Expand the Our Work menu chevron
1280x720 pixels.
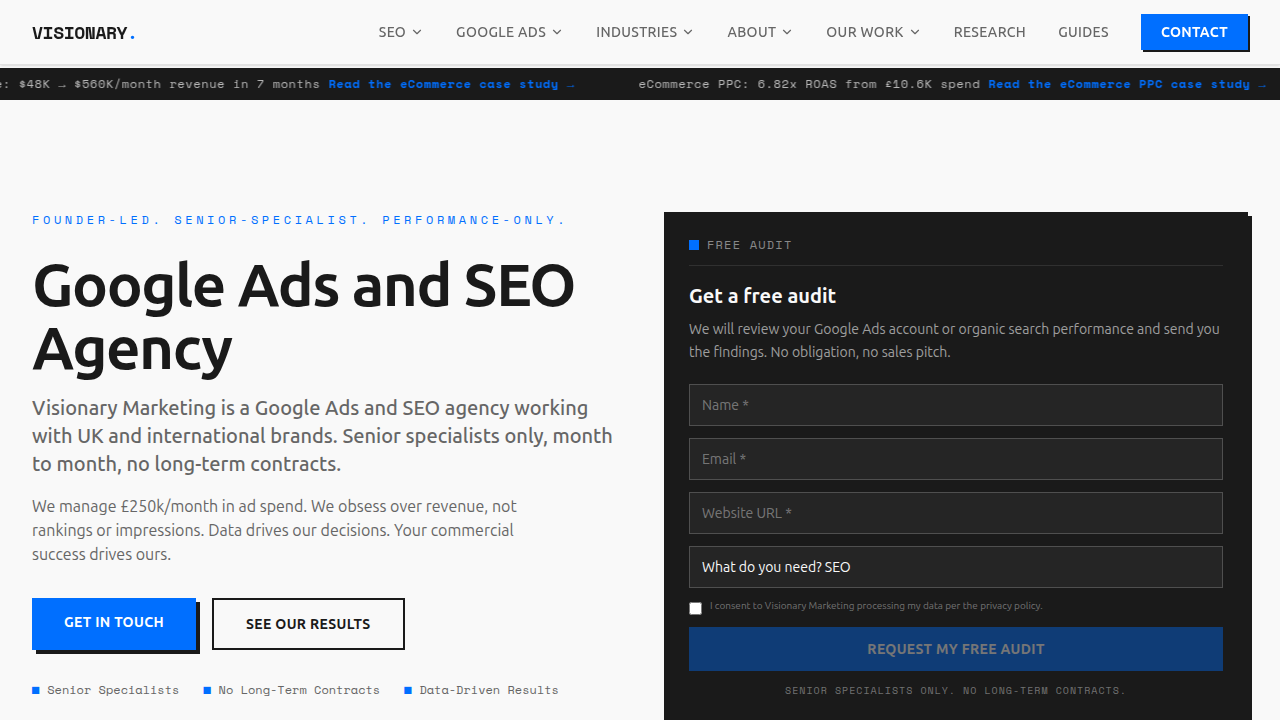tap(914, 32)
